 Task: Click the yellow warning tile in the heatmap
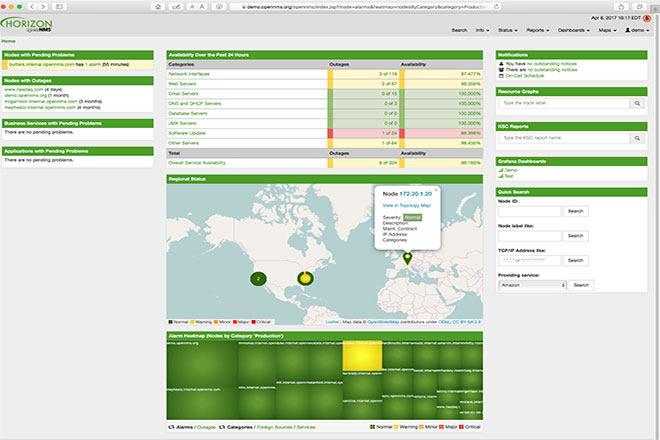point(362,356)
